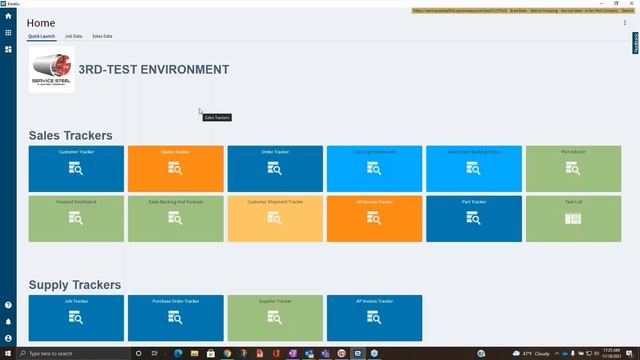Open the Windows Start menu
Screen dimensions: 640x360
pos(8,353)
